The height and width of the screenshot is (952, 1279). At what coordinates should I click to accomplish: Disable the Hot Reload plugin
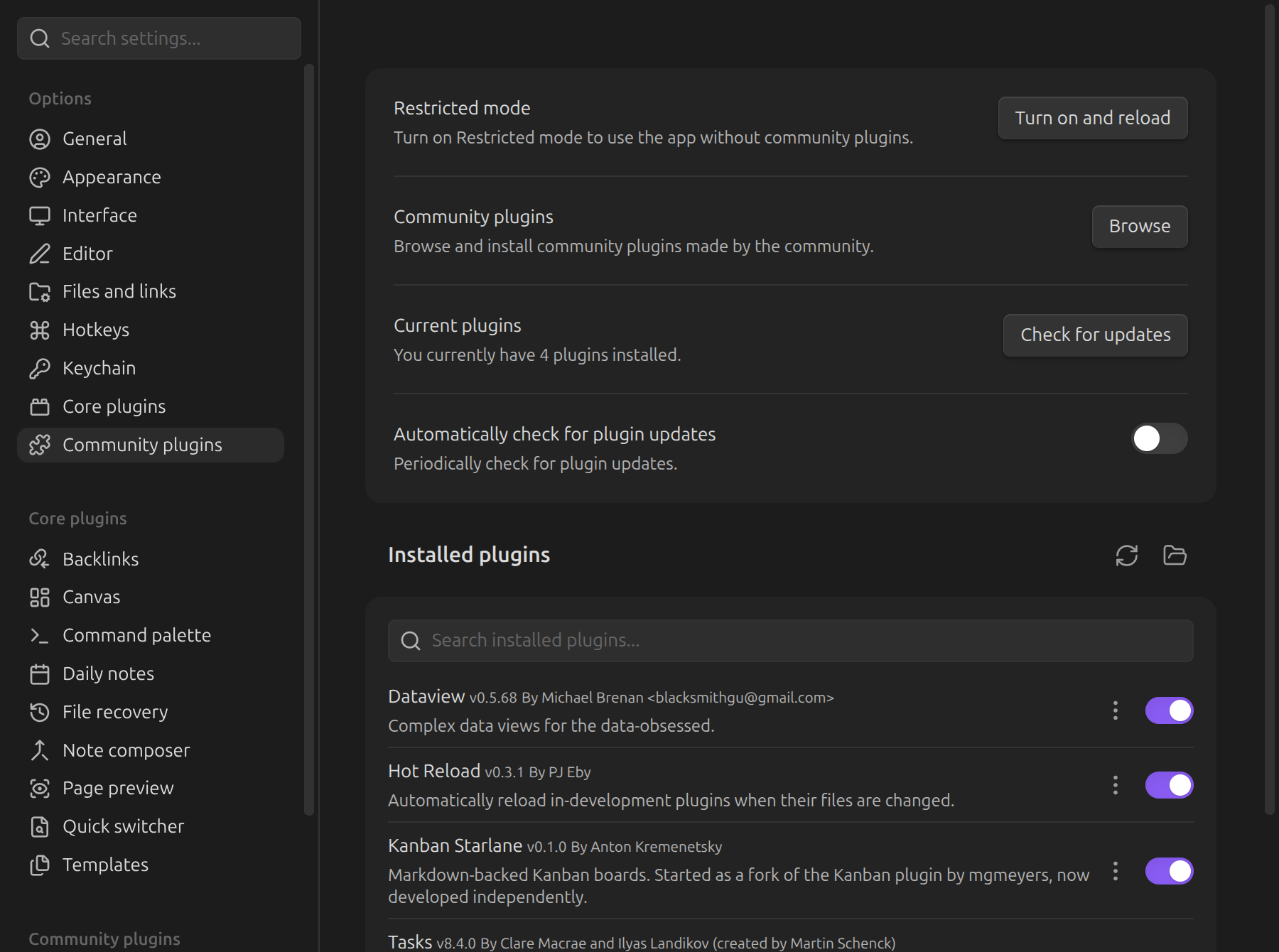pos(1169,785)
